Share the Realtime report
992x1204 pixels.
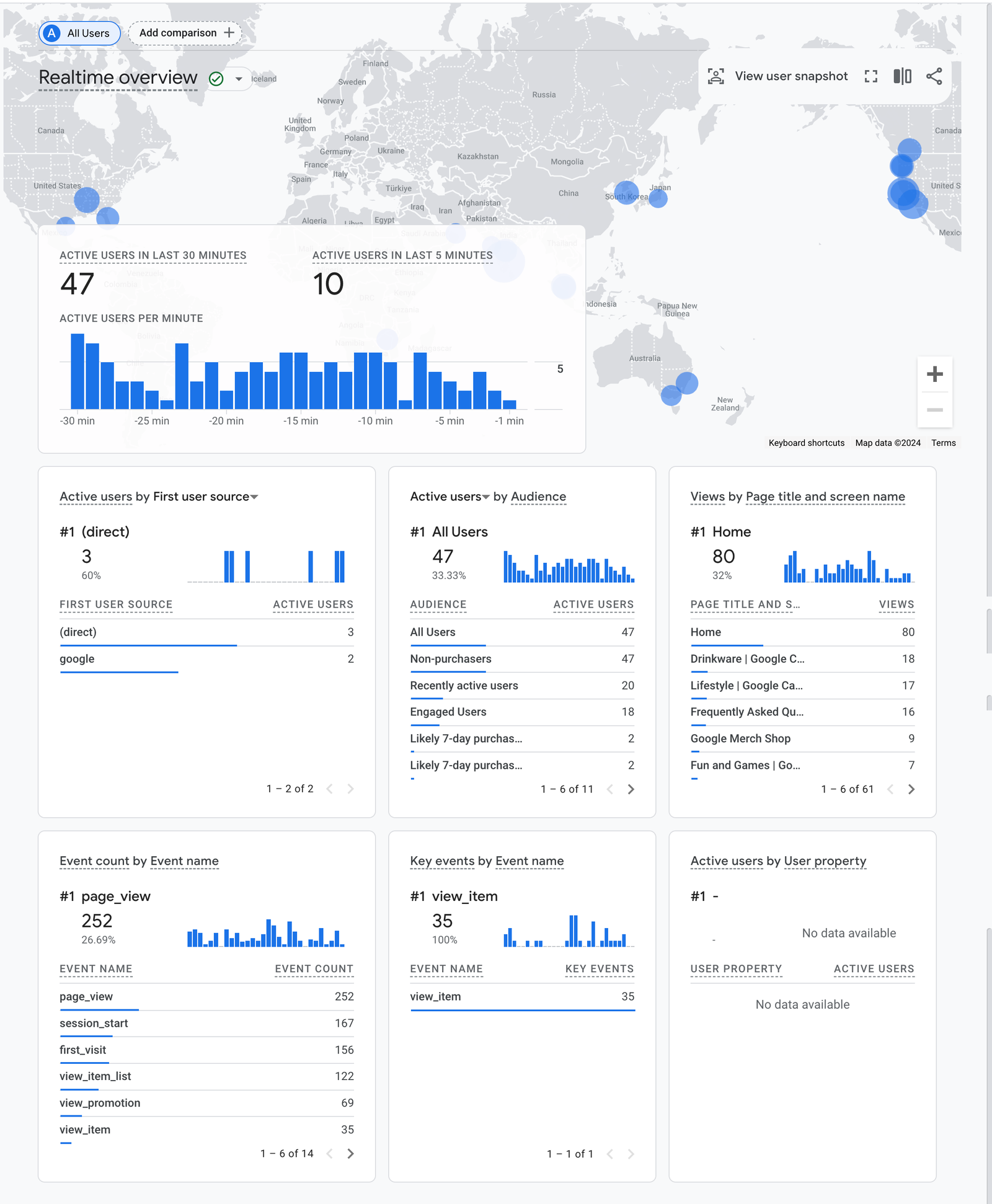(933, 76)
